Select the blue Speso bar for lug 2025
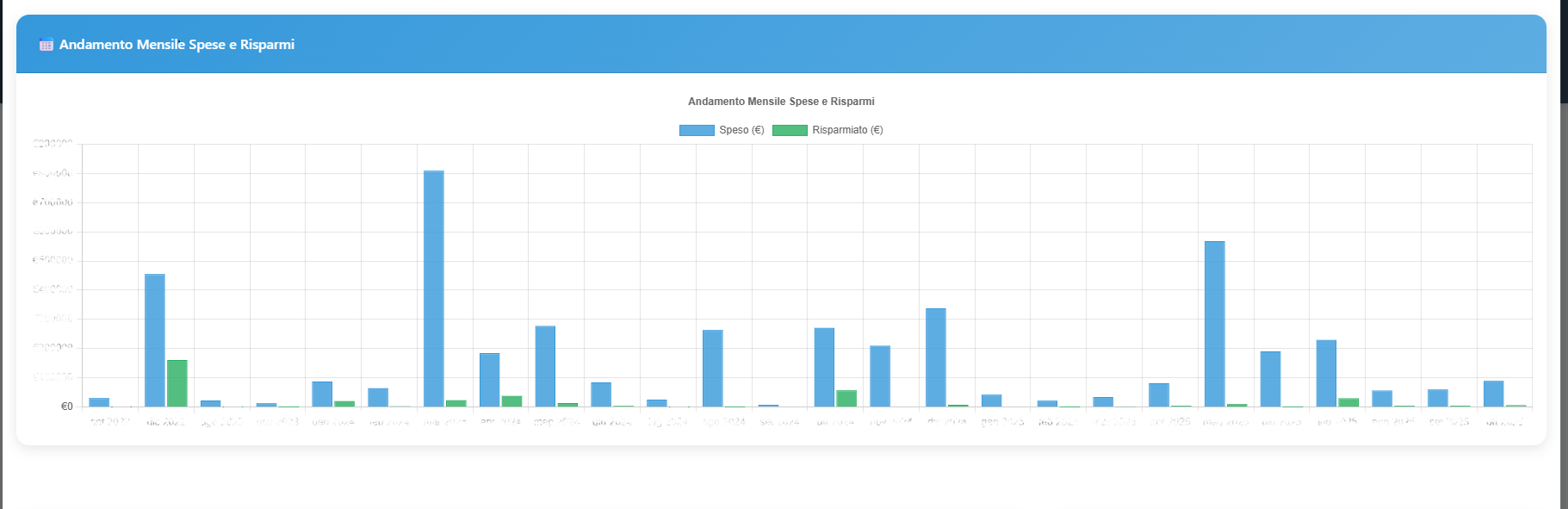 (1326, 373)
